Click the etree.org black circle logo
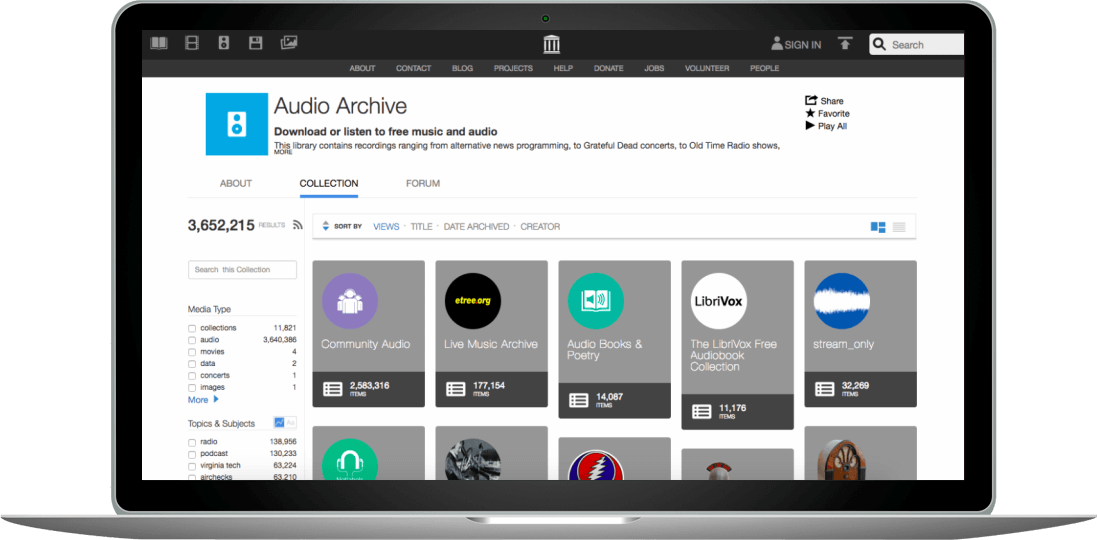Image resolution: width=1097 pixels, height=540 pixels. point(473,301)
